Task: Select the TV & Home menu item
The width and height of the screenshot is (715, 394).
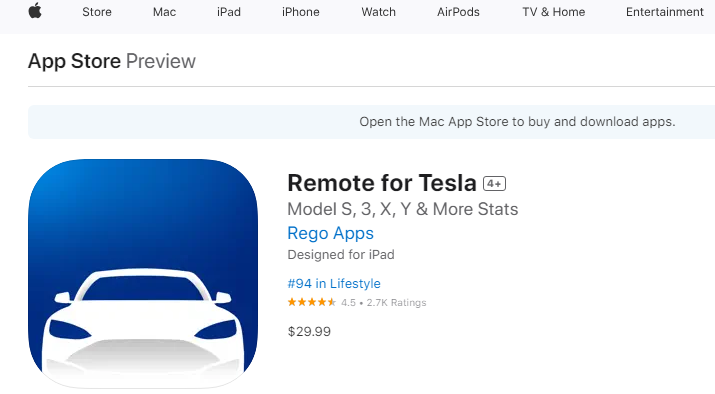Action: 554,12
